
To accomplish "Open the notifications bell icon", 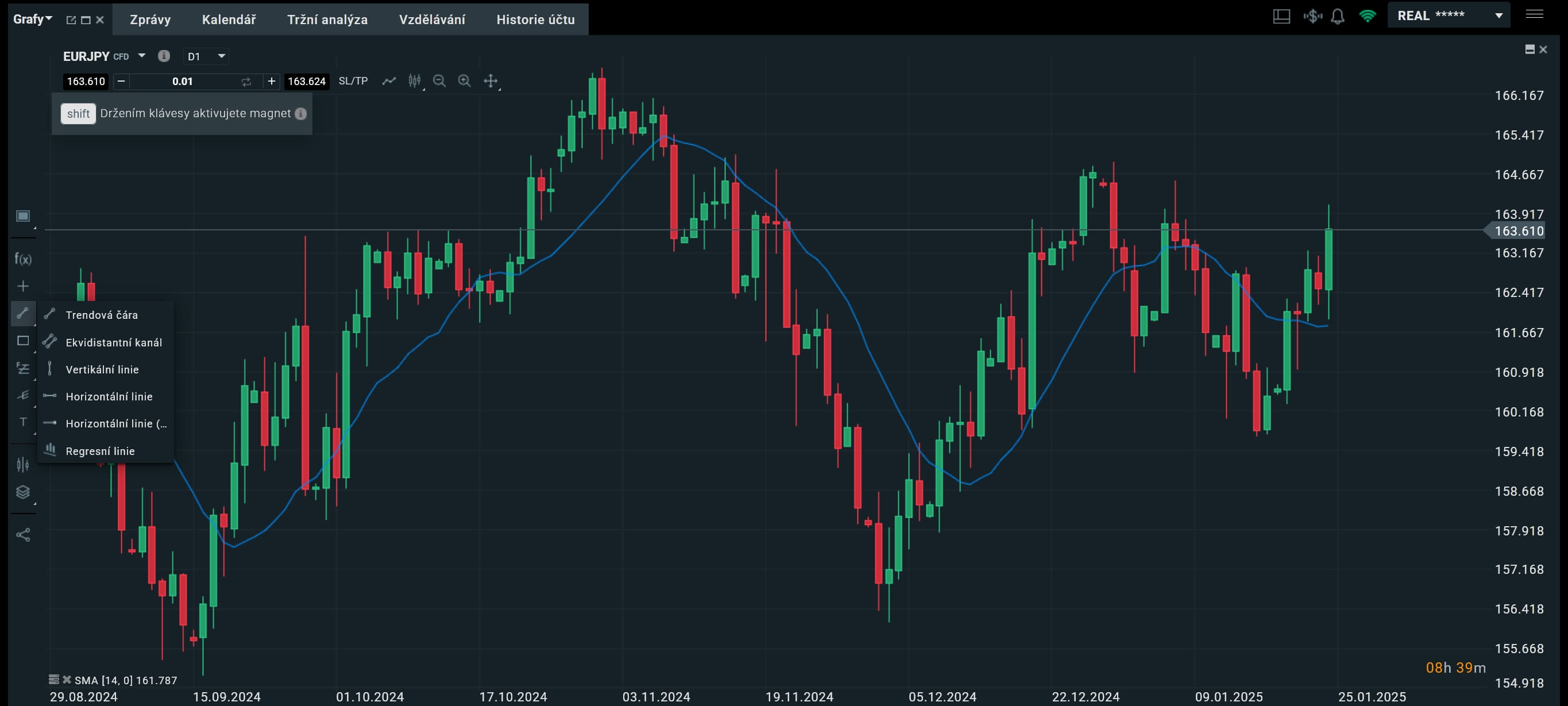I will [1337, 17].
